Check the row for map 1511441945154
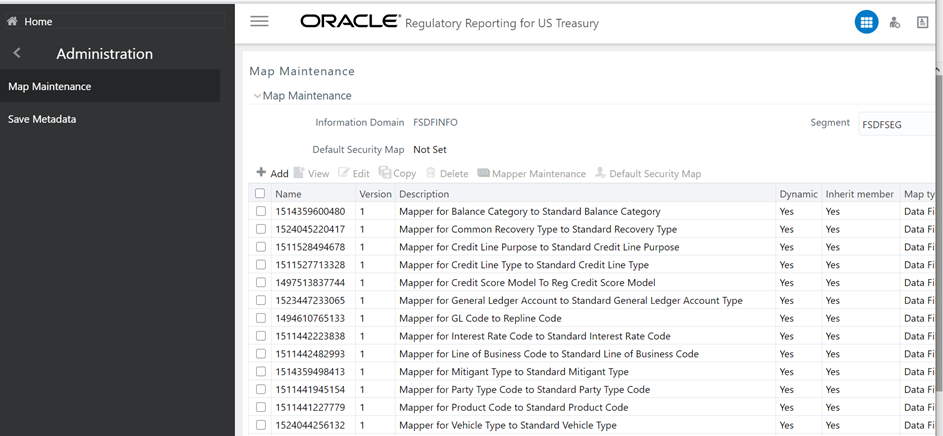 point(260,389)
